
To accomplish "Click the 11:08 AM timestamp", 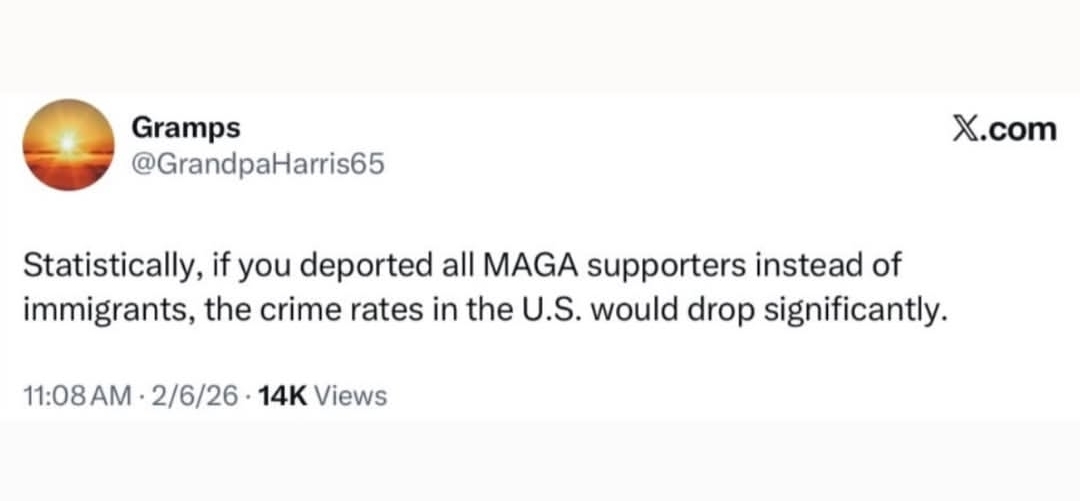I will pyautogui.click(x=77, y=397).
